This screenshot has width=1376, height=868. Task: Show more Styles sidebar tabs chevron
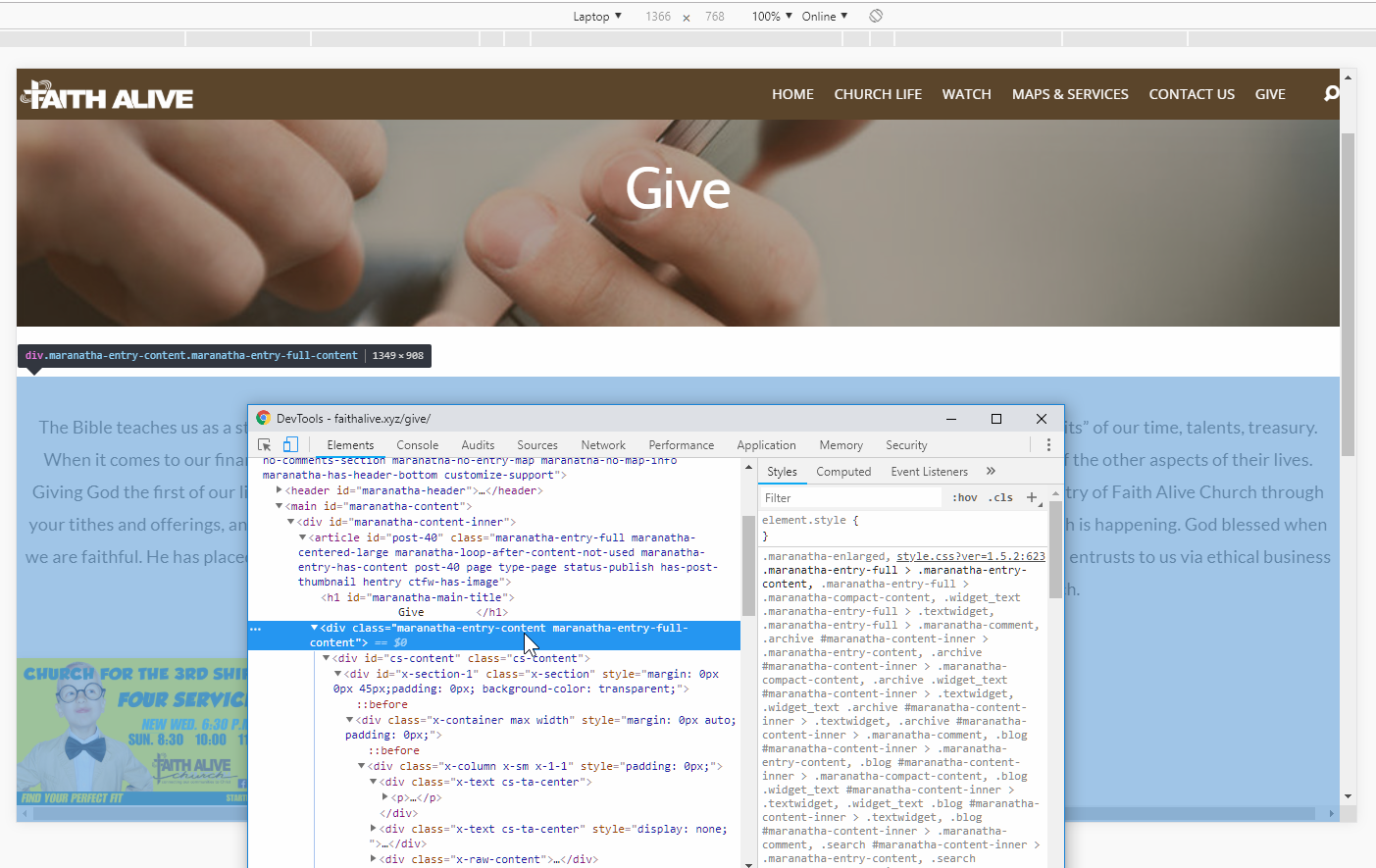tap(991, 471)
